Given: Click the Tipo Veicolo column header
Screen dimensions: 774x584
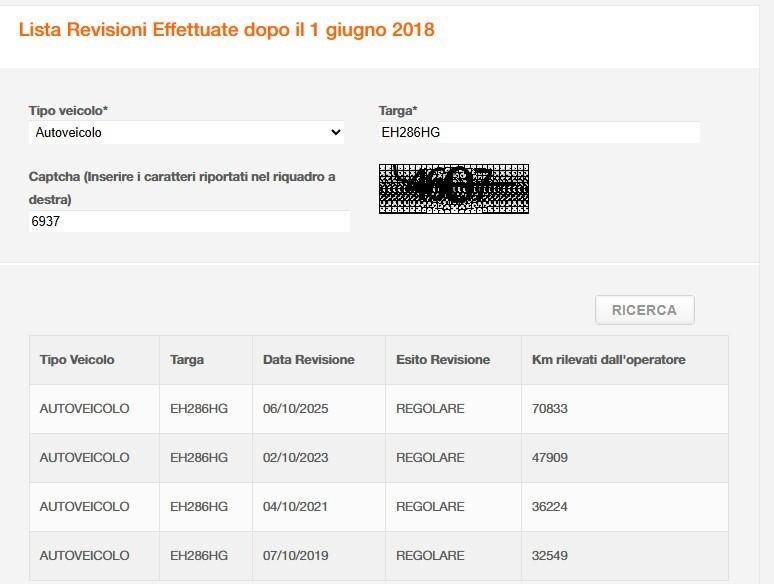Looking at the screenshot, I should [77, 359].
